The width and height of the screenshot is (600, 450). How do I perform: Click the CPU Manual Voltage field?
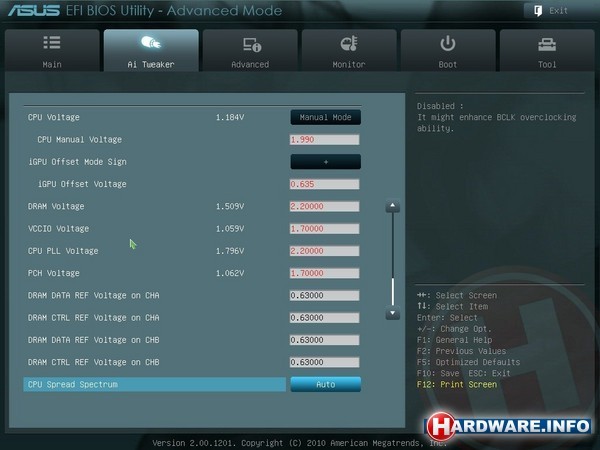[324, 140]
